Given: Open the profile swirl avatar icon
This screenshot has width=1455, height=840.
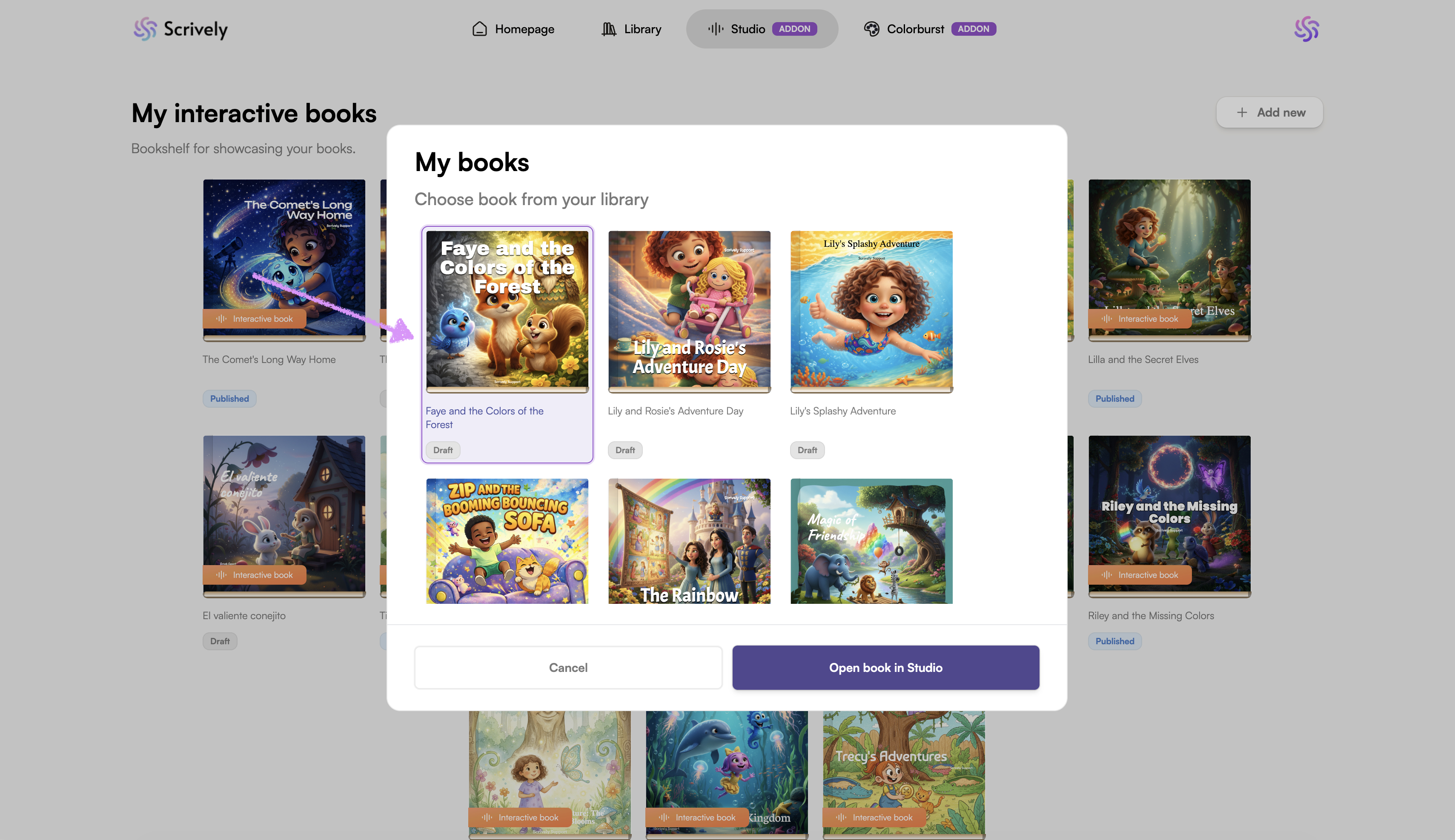Looking at the screenshot, I should click(1307, 29).
